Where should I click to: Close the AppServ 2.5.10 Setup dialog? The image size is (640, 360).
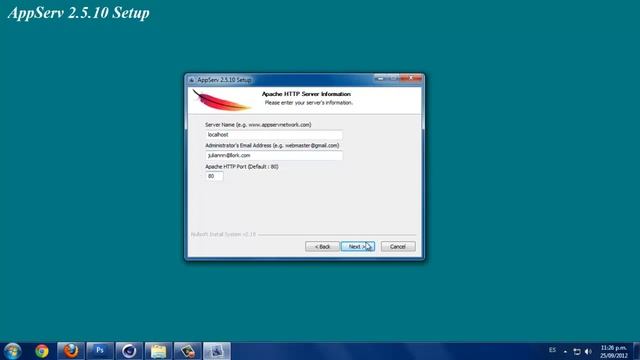click(411, 78)
